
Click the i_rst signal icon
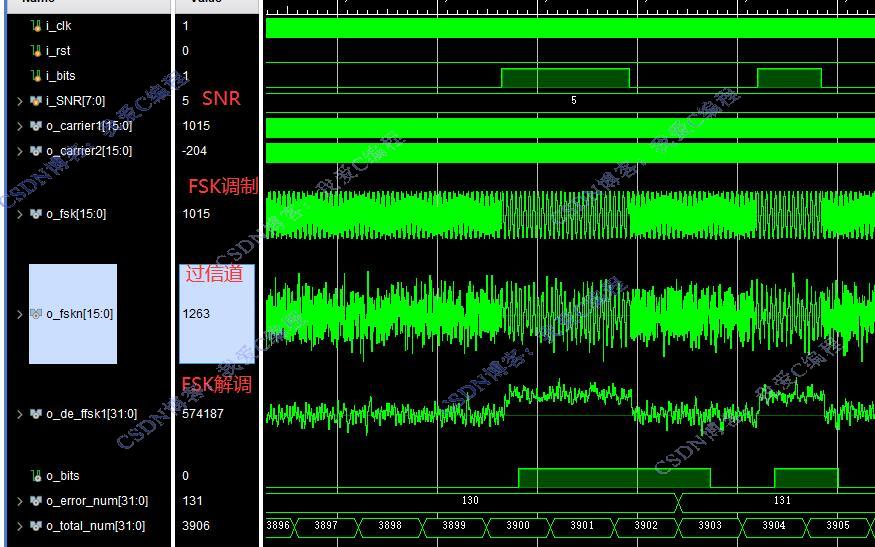click(36, 51)
